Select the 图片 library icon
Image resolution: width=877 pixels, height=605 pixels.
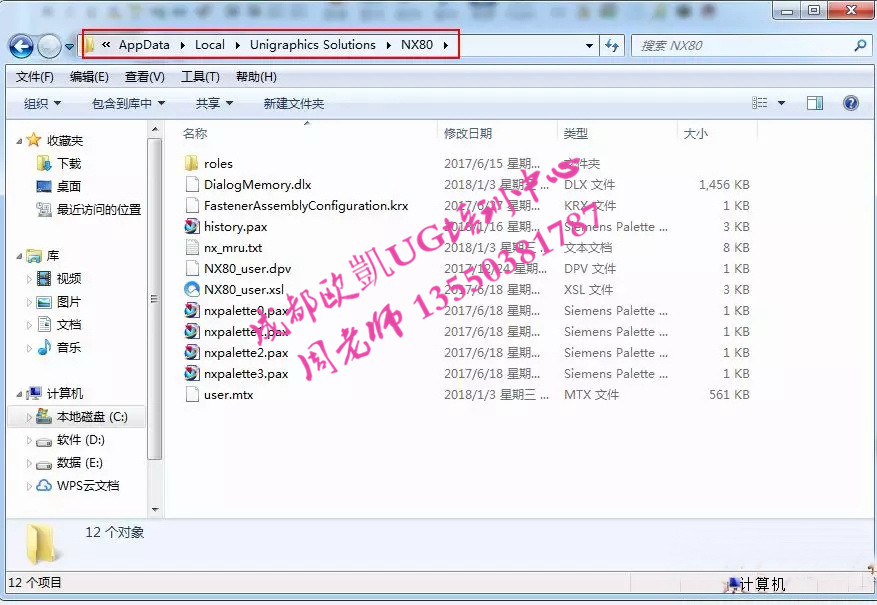pyautogui.click(x=44, y=302)
